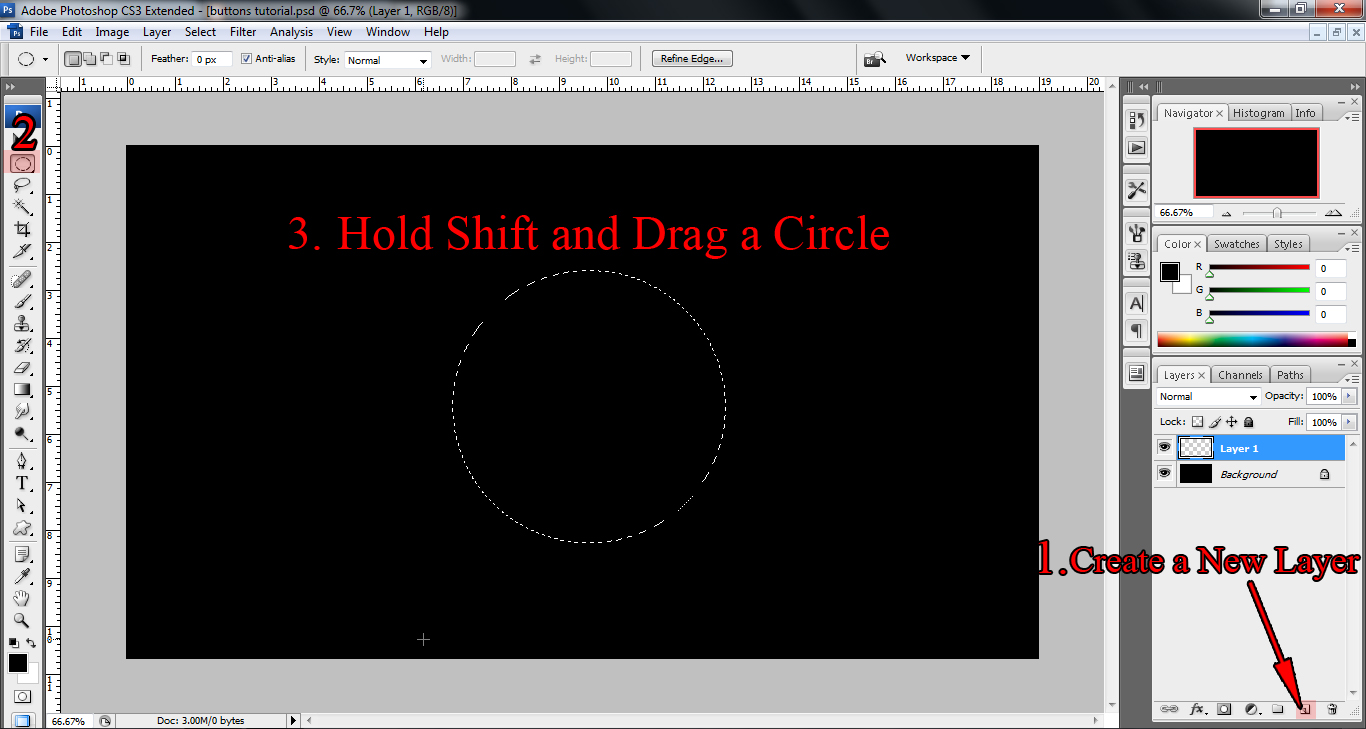Screen dimensions: 1366x729
Task: Open the Paragraph panel icon in dock
Action: pos(1136,330)
